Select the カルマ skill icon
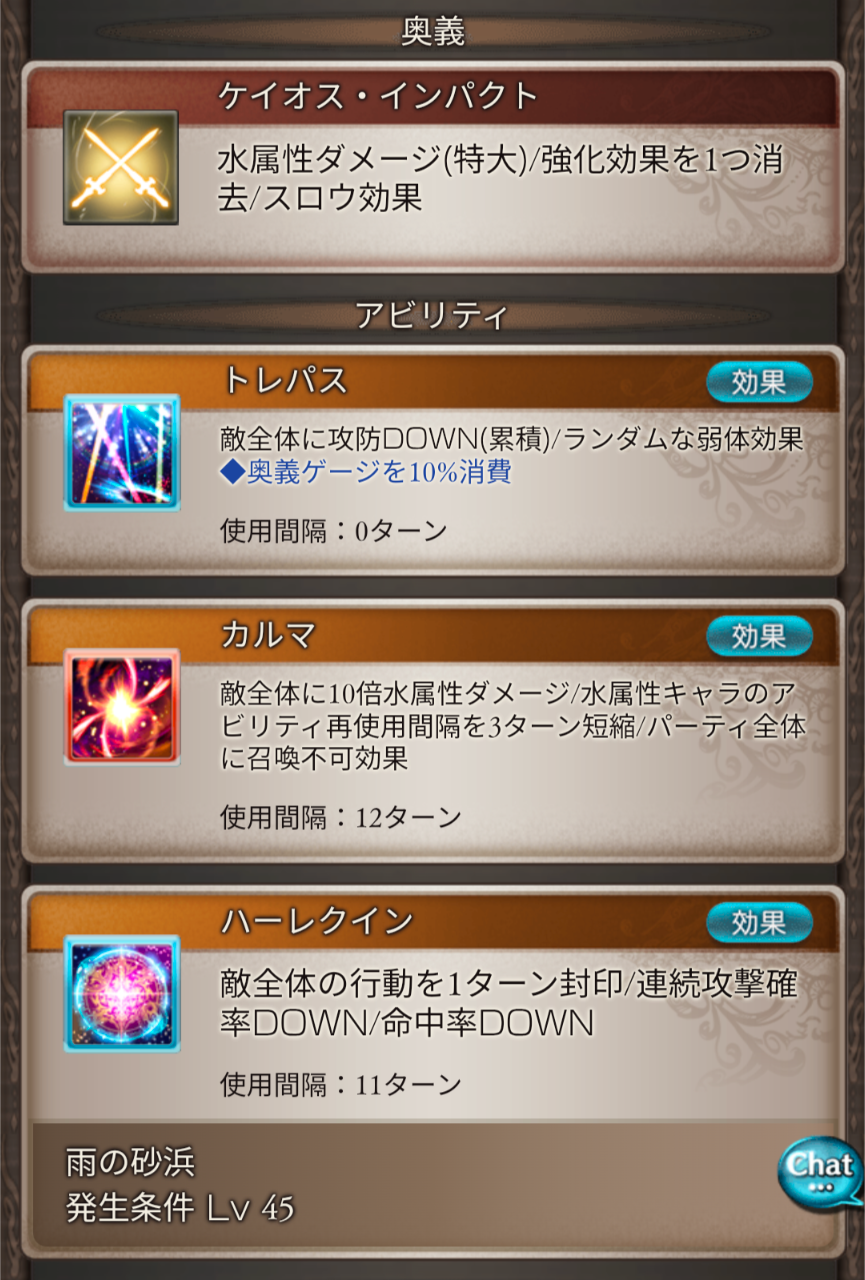The width and height of the screenshot is (865, 1280). (x=122, y=707)
